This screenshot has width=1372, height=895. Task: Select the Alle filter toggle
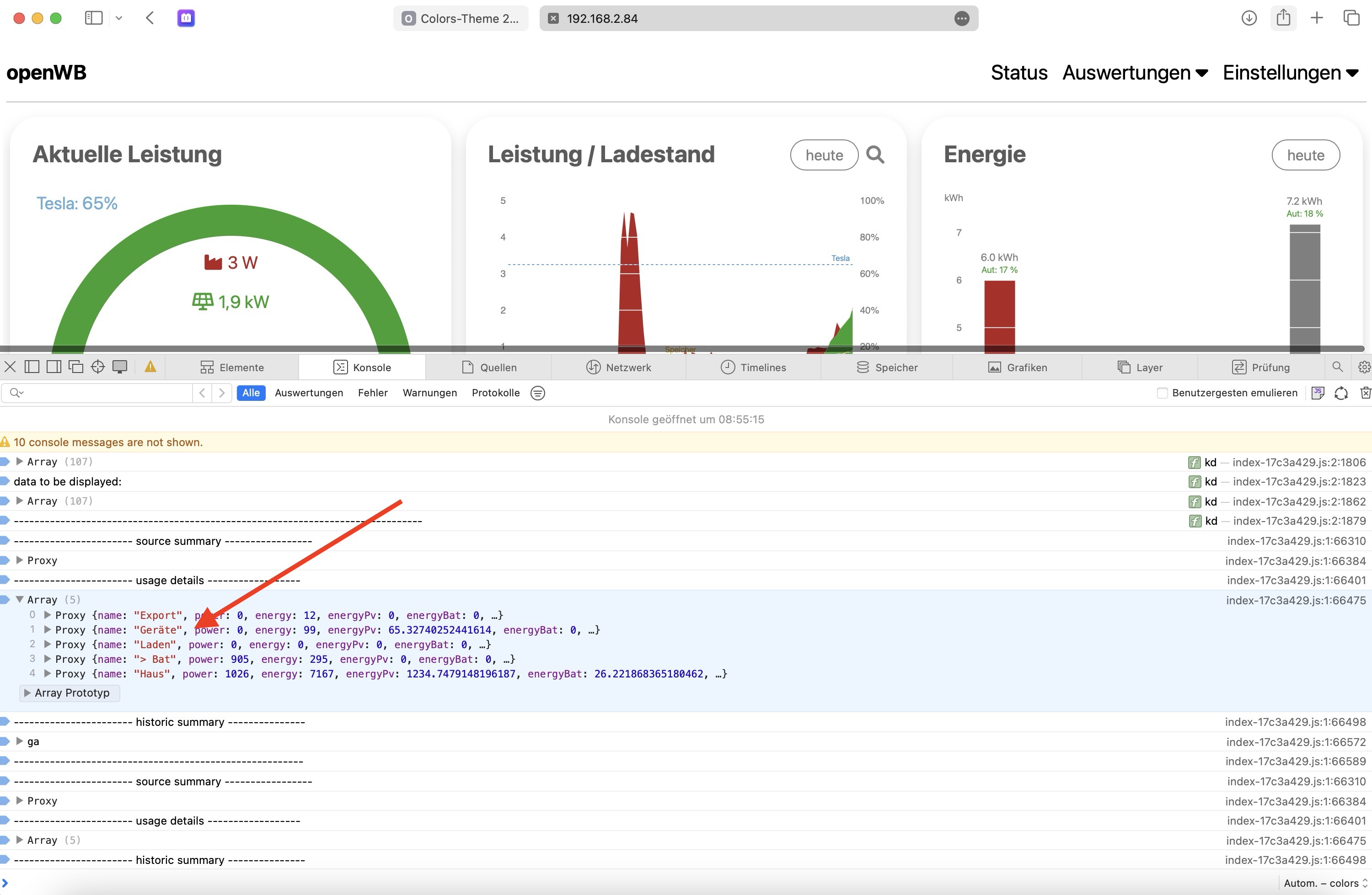251,393
